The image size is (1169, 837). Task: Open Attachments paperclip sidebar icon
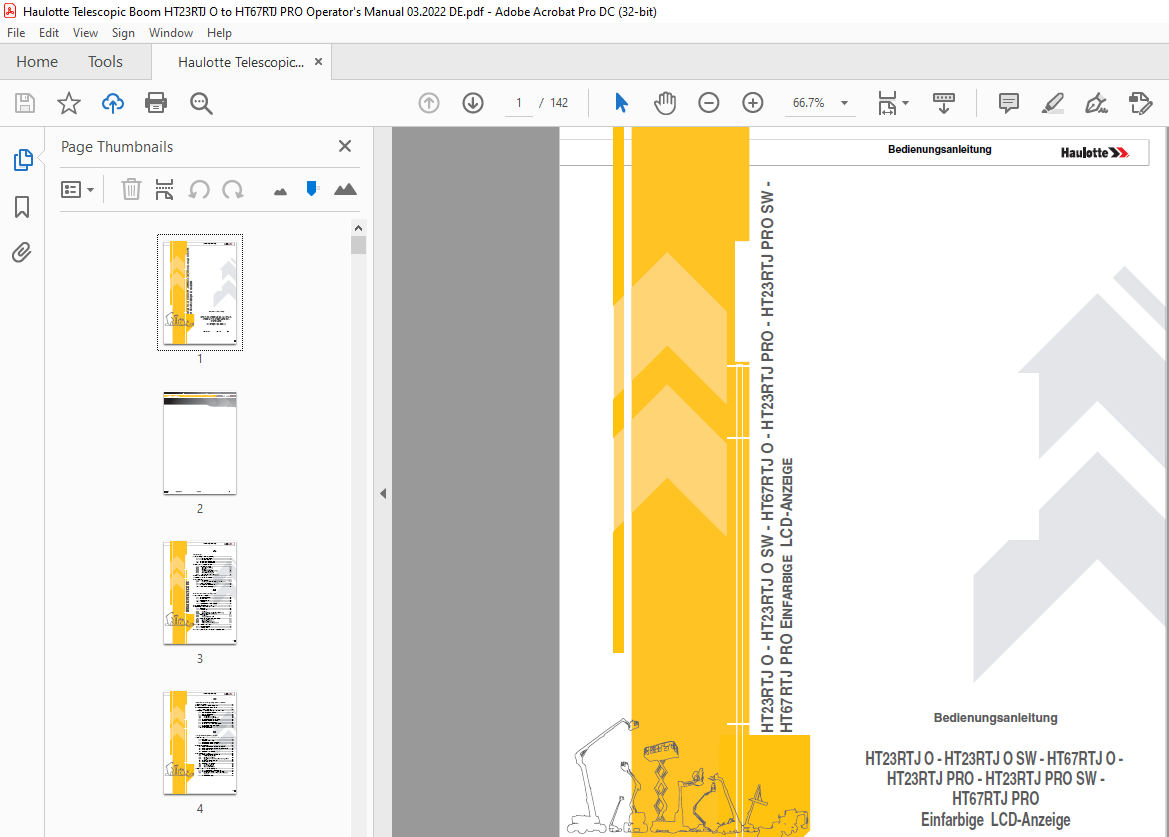(x=22, y=253)
